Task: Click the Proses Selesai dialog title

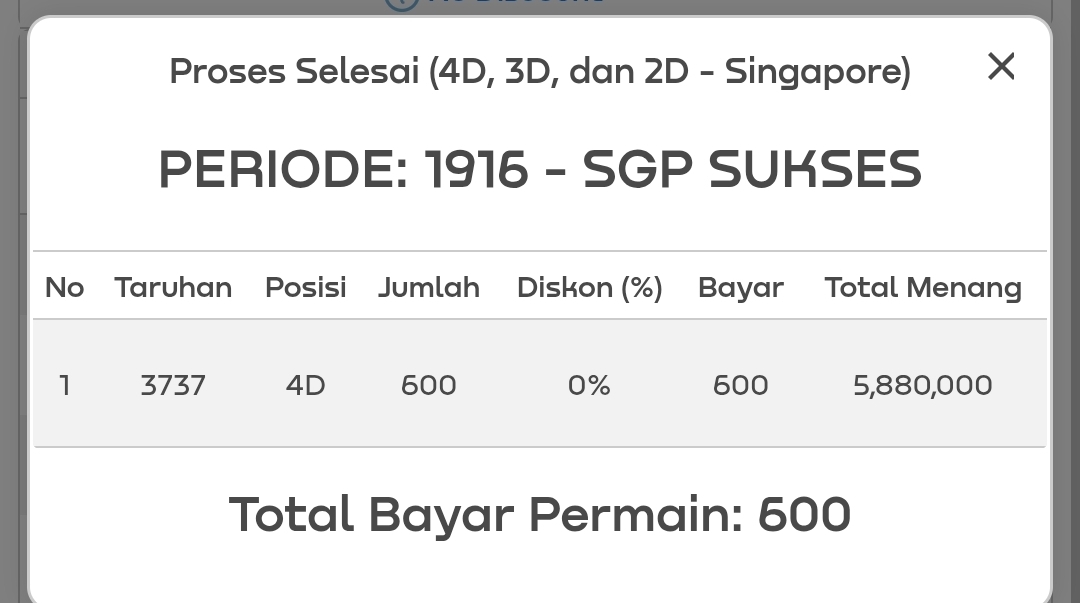Action: pos(540,72)
